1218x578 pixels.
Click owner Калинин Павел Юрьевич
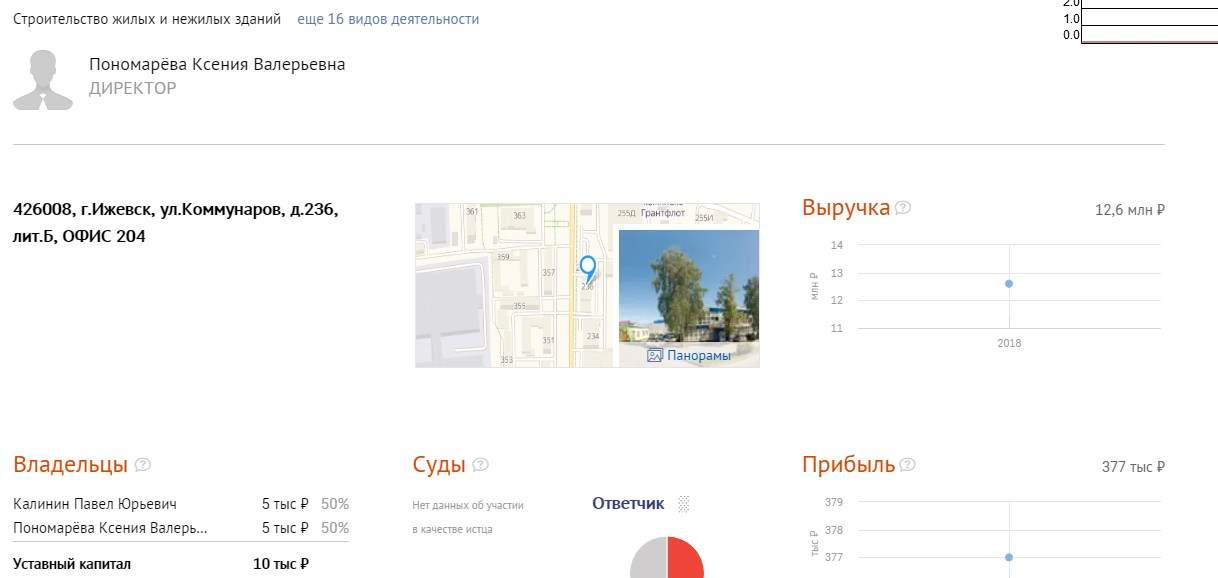(x=95, y=504)
